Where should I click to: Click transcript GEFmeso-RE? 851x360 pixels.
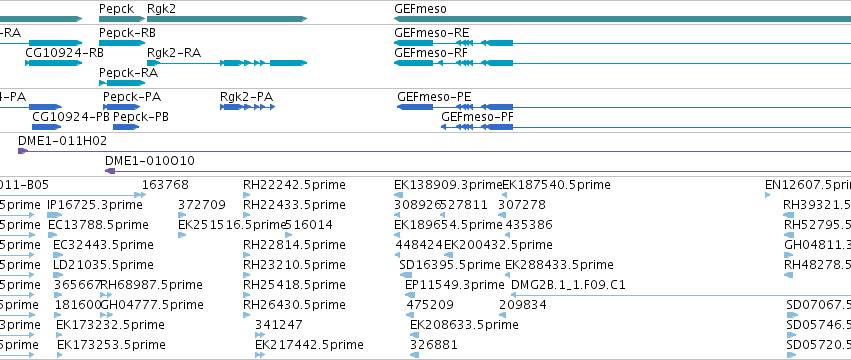pyautogui.click(x=431, y=33)
